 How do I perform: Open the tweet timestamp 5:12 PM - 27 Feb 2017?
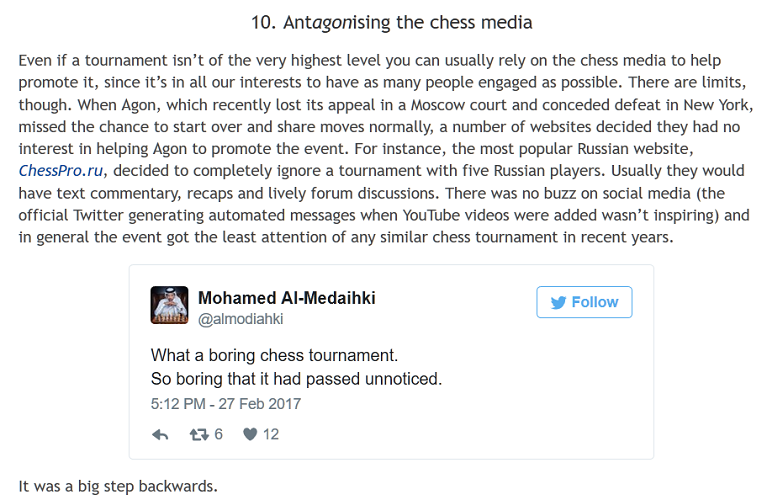pyautogui.click(x=225, y=405)
